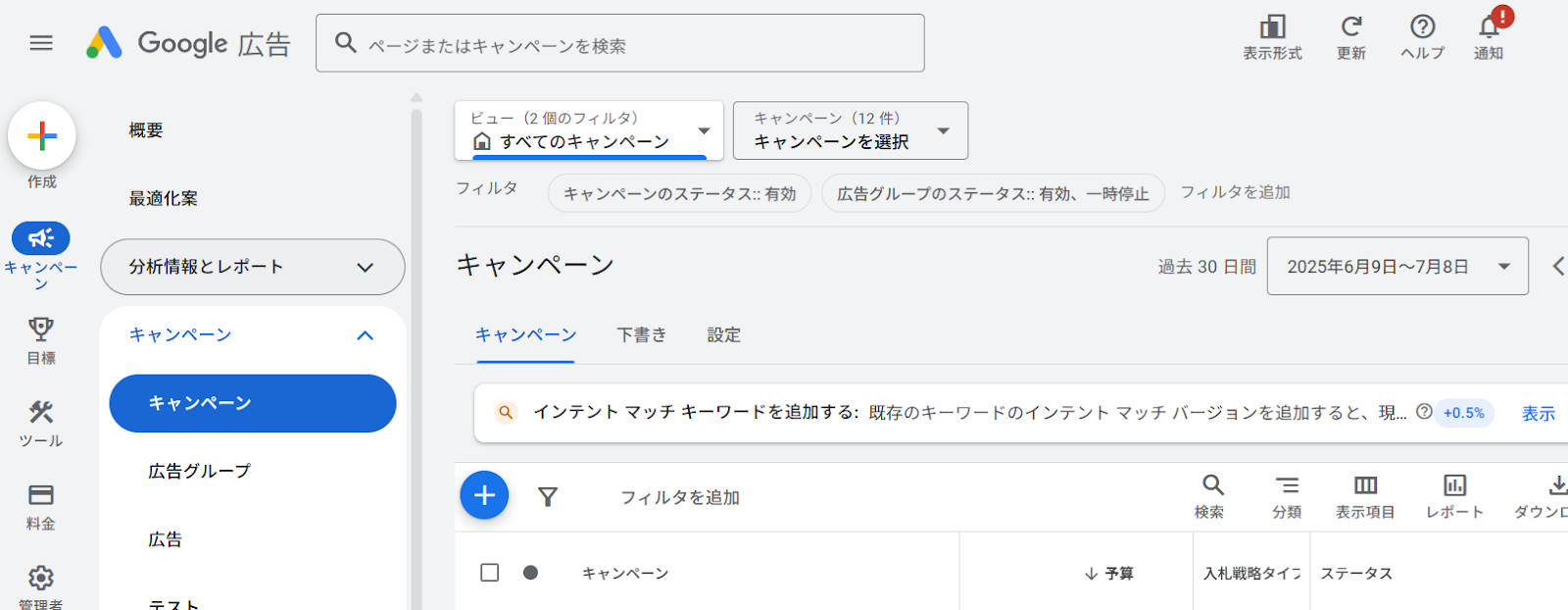Open 料金 billing card icon
This screenshot has height=610, width=1568.
point(41,494)
